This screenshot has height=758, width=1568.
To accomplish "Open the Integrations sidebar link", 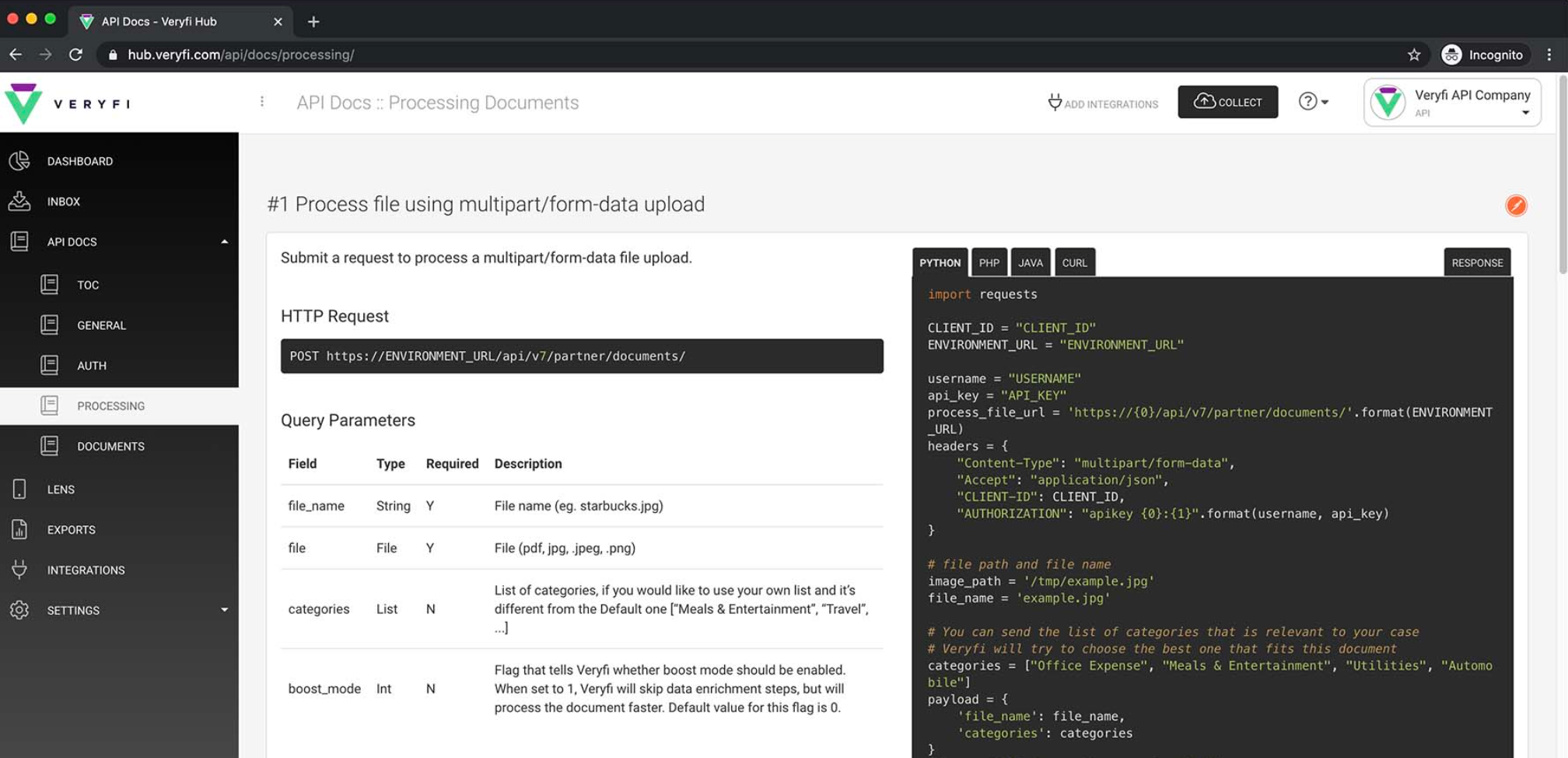I will point(86,570).
